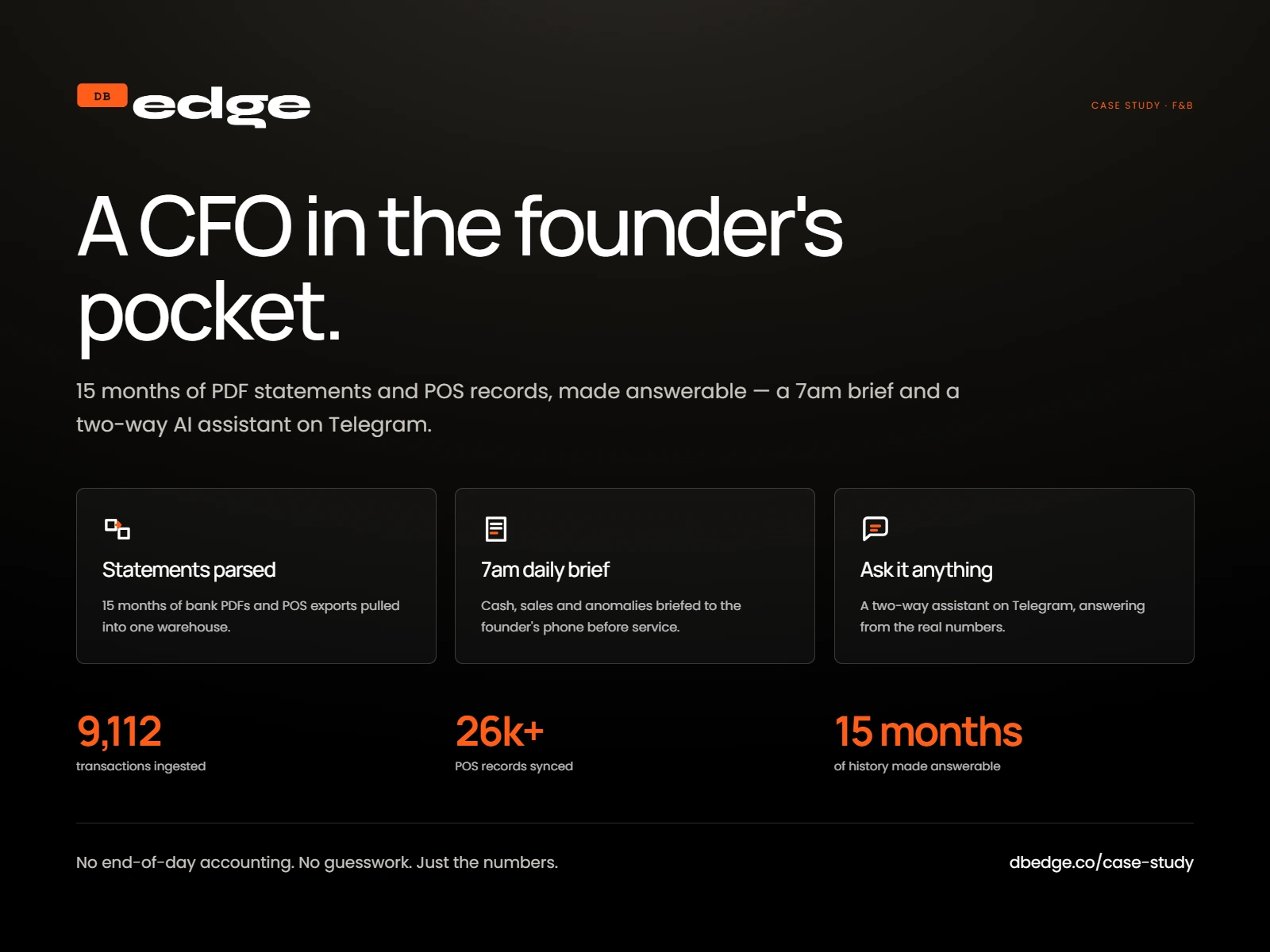The image size is (1270, 952).
Task: Click the orange DB logo badge
Action: (x=102, y=95)
